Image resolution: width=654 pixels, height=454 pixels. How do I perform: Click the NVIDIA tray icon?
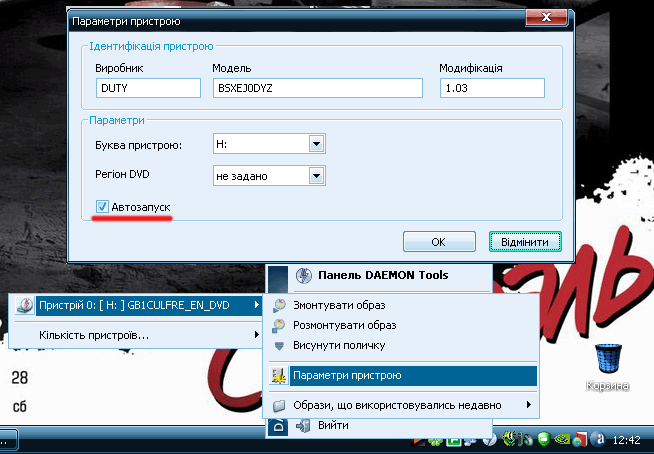pyautogui.click(x=562, y=439)
